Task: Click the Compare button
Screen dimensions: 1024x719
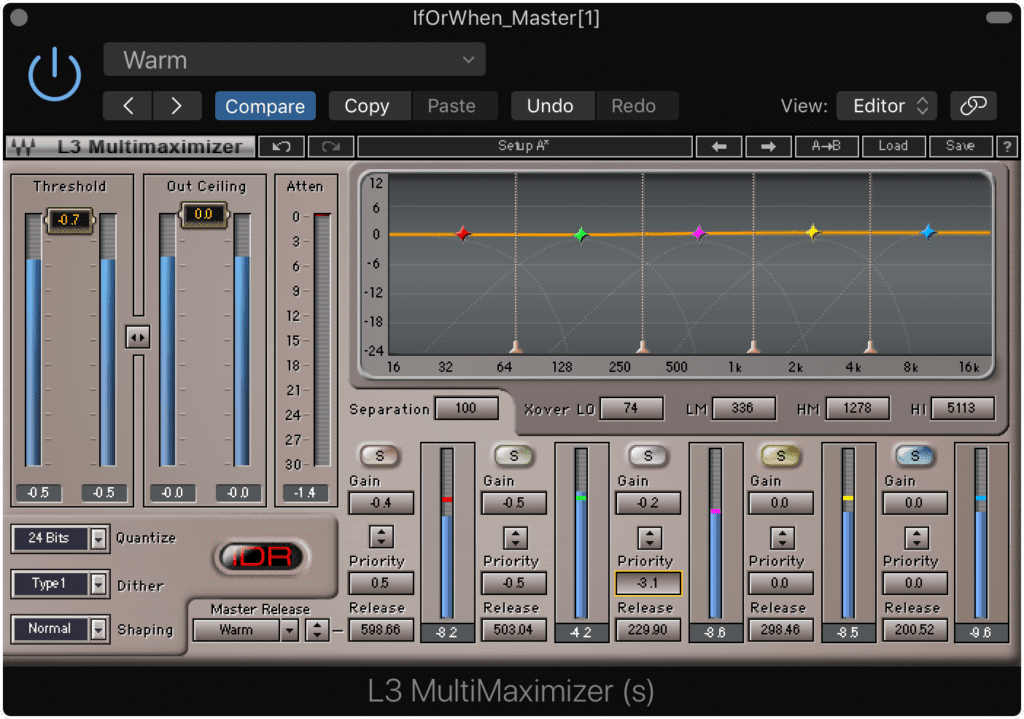Action: click(x=265, y=106)
